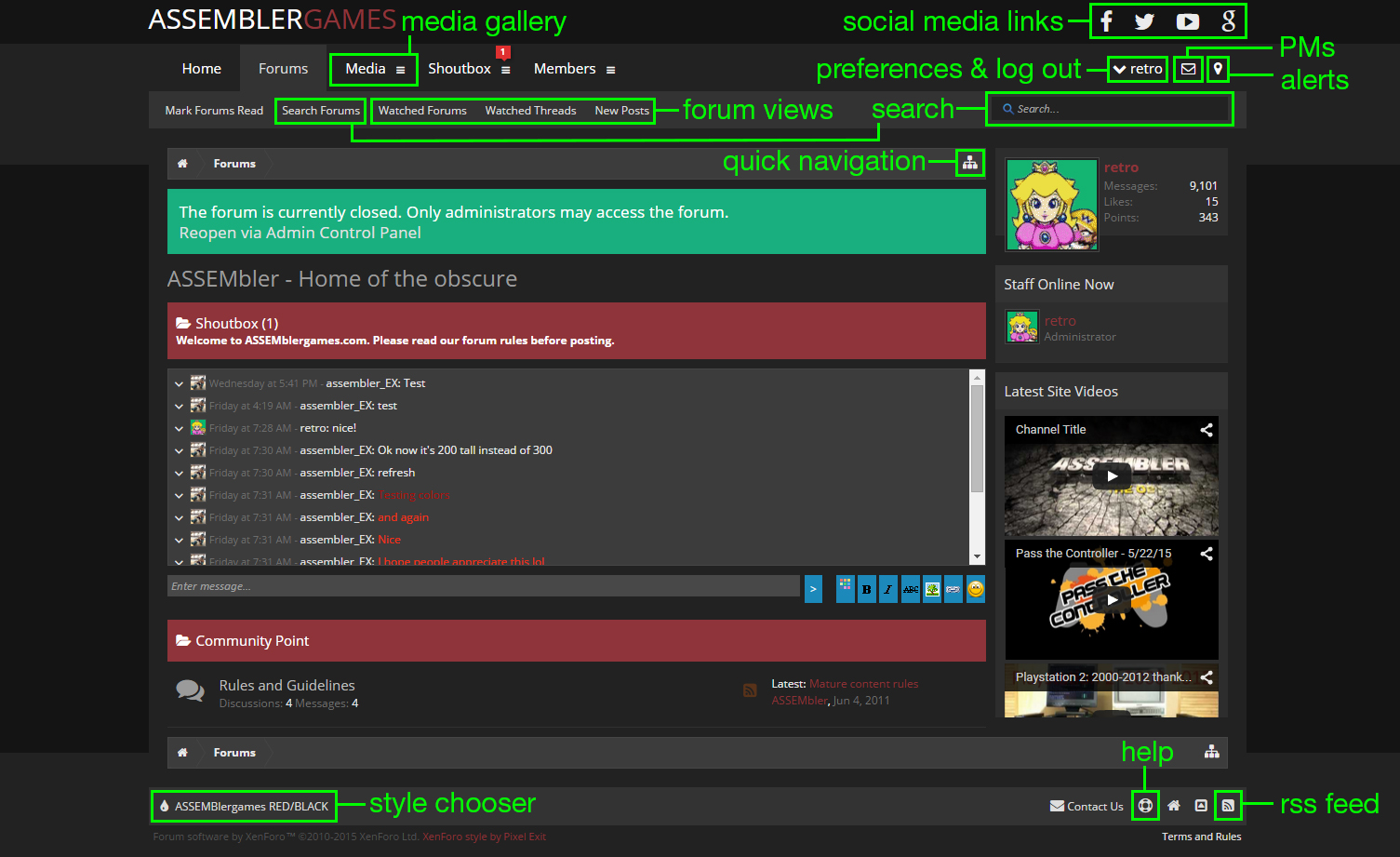The image size is (1400, 857).
Task: Click shoutbox scrollbar down arrow
Action: (x=977, y=556)
